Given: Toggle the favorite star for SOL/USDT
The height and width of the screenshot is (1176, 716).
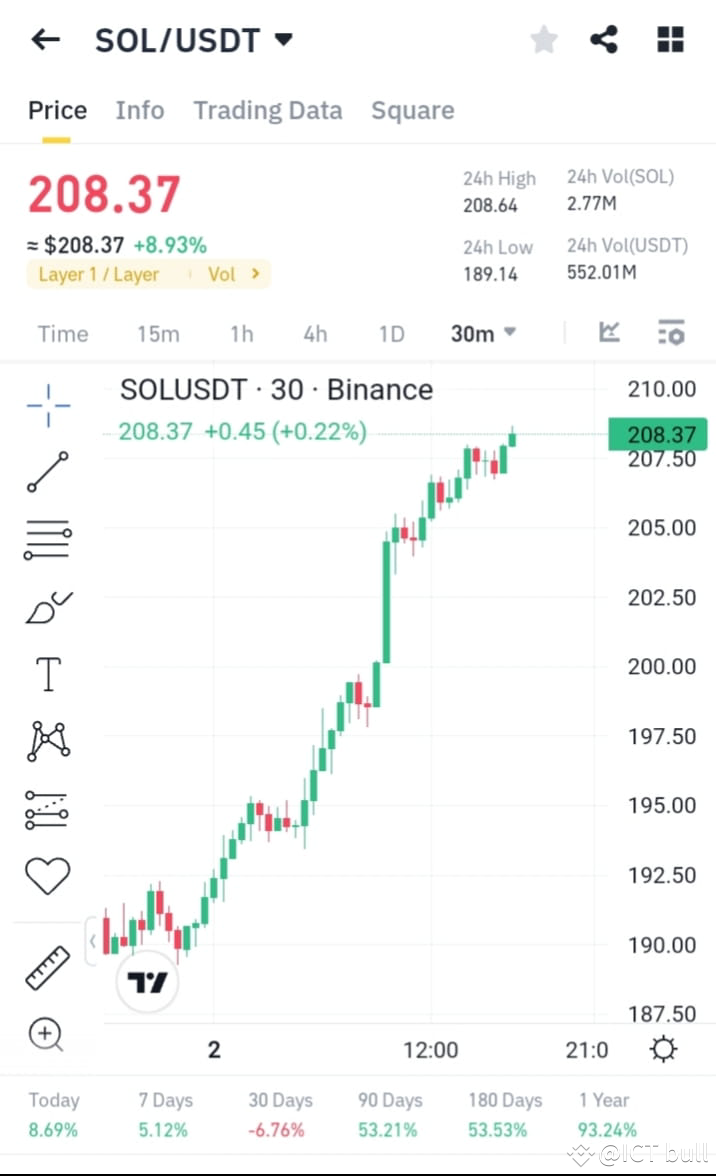Looking at the screenshot, I should pyautogui.click(x=543, y=39).
